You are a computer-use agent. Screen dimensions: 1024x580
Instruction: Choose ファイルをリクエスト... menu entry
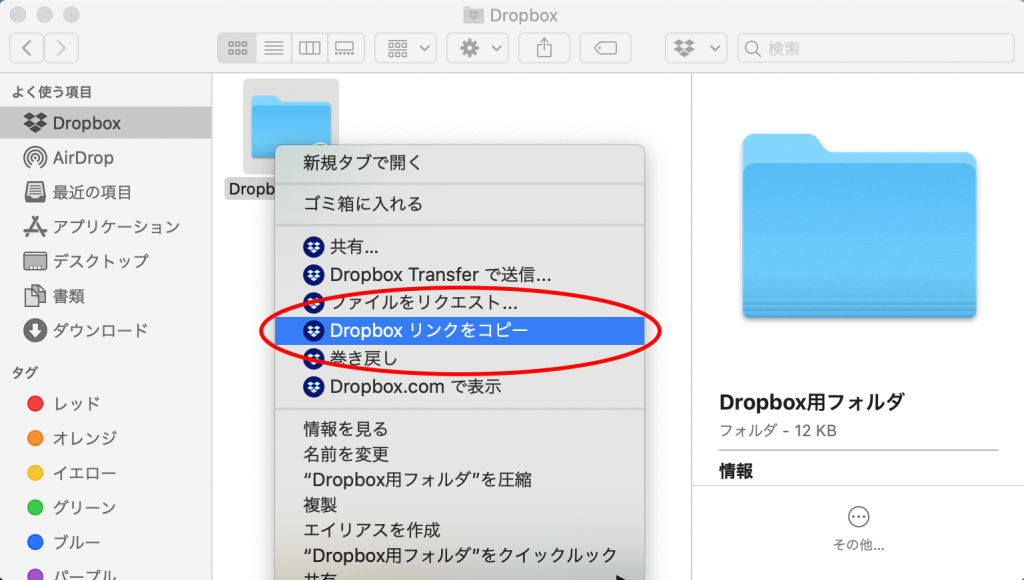click(460, 303)
